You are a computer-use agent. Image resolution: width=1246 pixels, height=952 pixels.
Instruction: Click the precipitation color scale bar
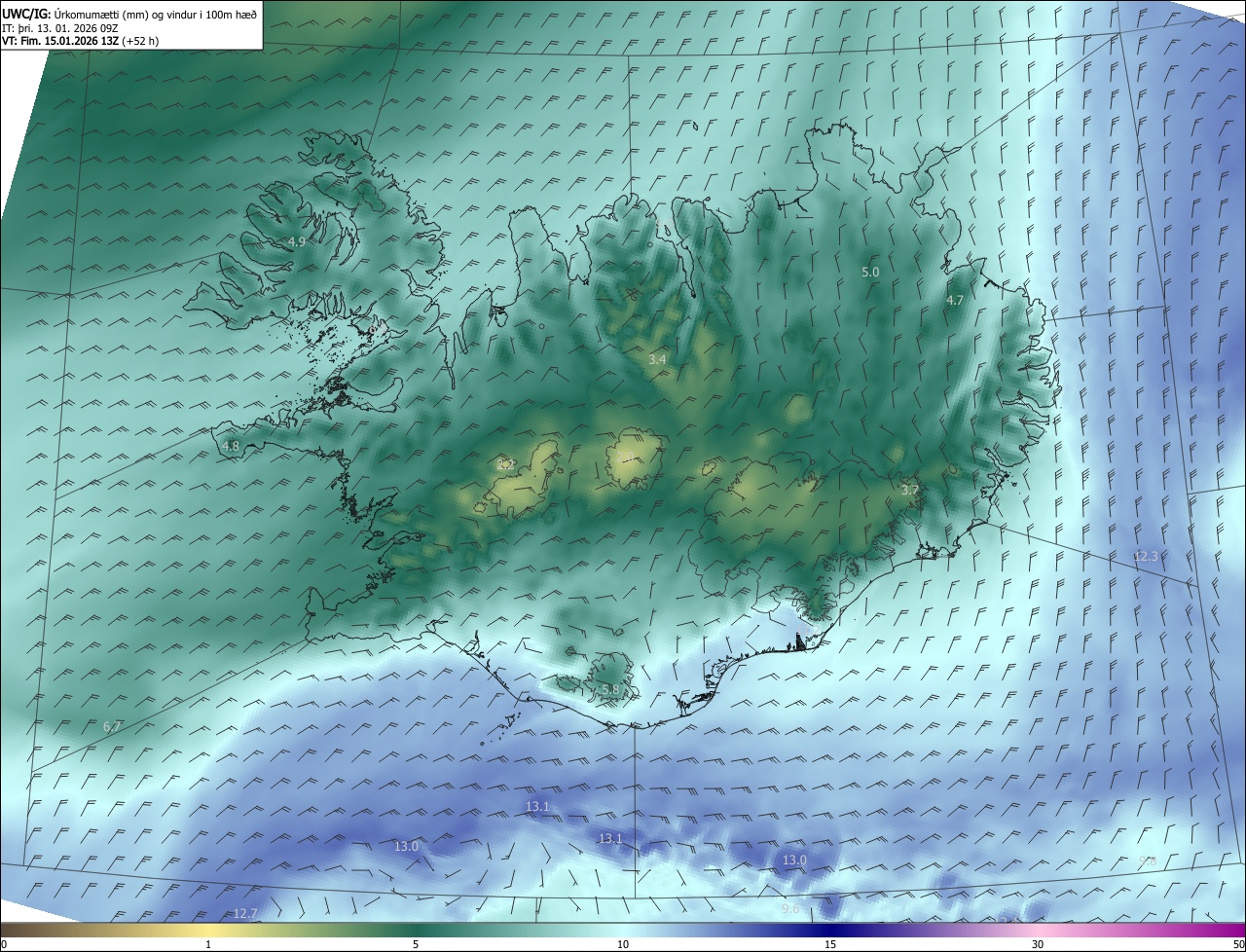[623, 930]
